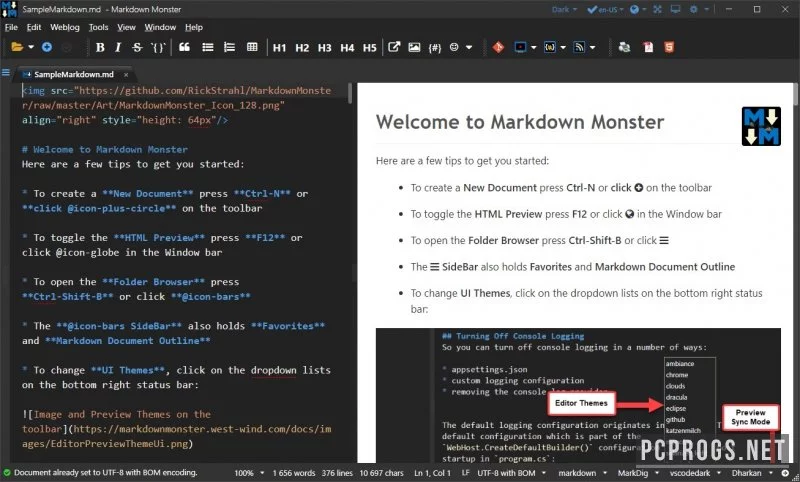Expand the dropdown arrow after emoji icon
800x482 pixels.
coord(469,47)
